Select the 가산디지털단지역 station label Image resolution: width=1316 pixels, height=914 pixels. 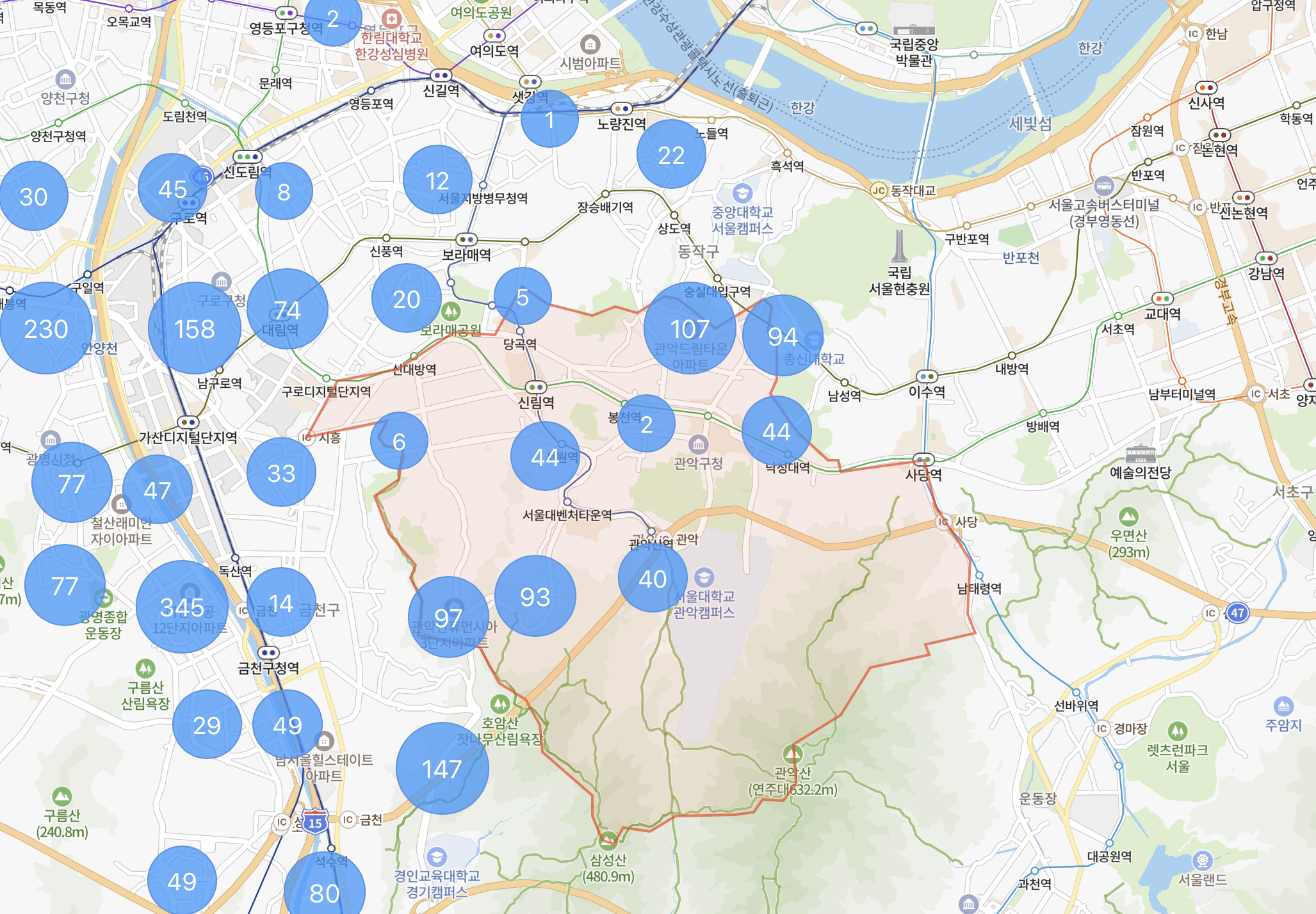[x=188, y=437]
